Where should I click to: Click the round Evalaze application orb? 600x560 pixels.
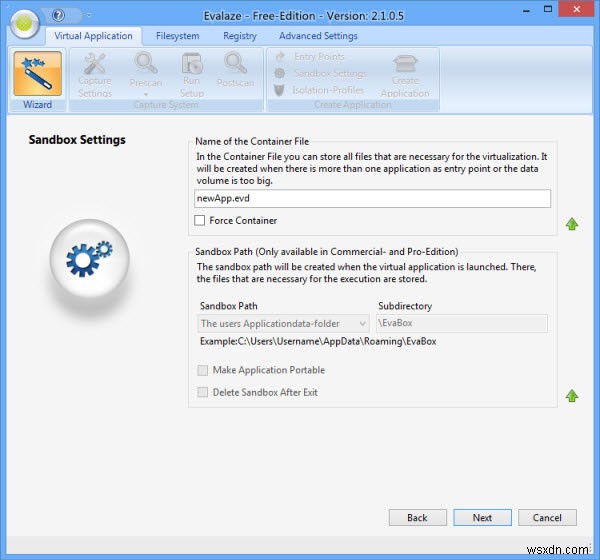25,24
